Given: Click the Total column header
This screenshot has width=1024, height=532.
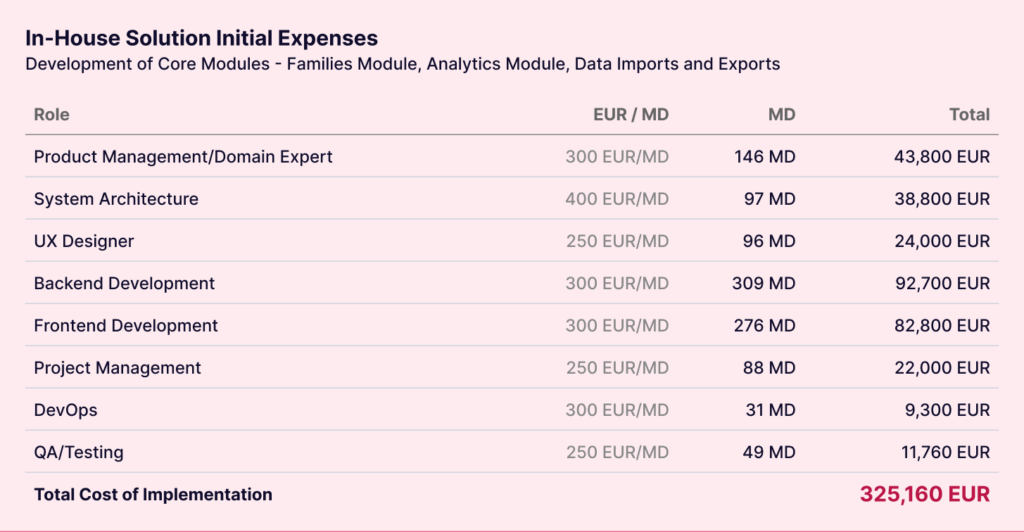Looking at the screenshot, I should 969,114.
